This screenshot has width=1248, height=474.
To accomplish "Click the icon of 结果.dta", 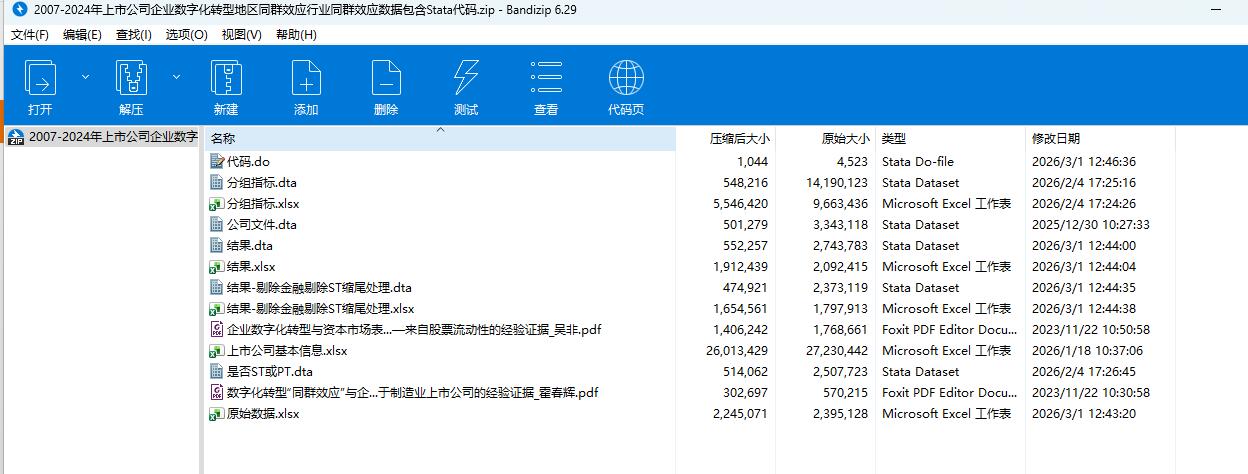I will (217, 245).
